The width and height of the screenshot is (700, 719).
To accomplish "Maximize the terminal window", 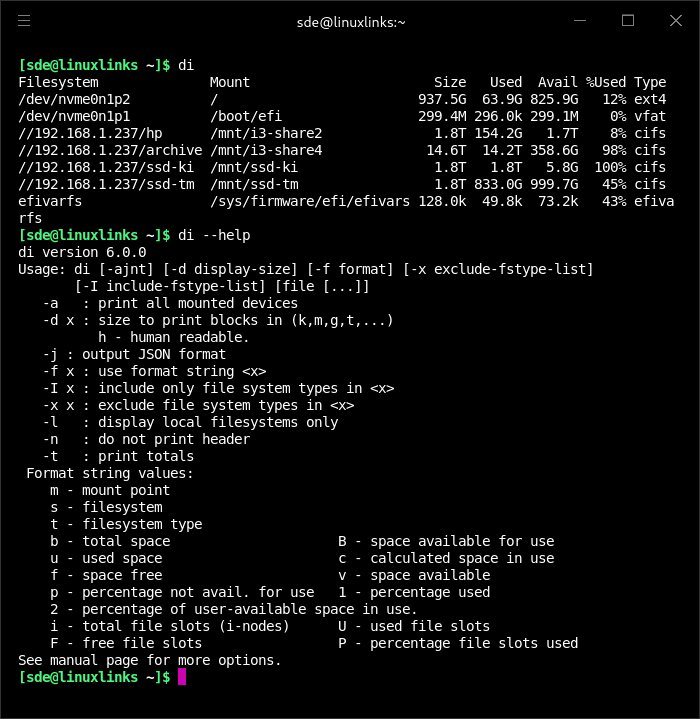I will [x=628, y=20].
